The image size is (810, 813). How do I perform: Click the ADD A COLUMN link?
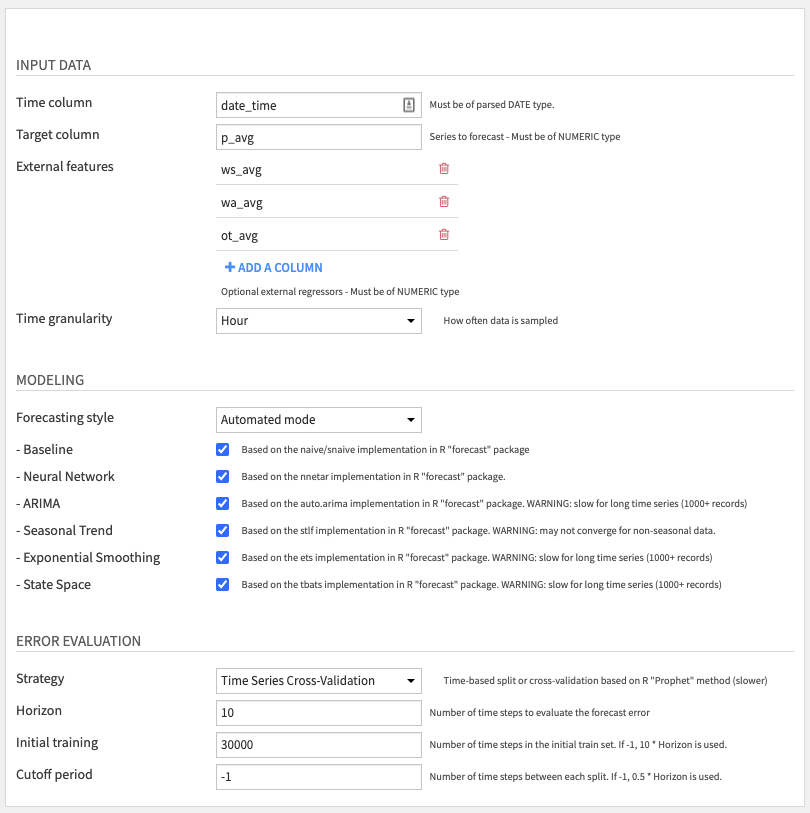point(273,268)
